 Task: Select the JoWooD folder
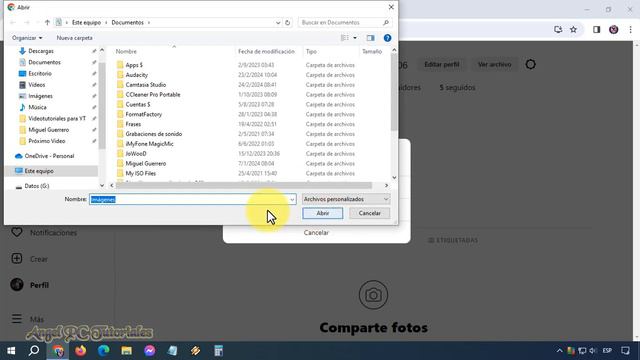point(136,154)
